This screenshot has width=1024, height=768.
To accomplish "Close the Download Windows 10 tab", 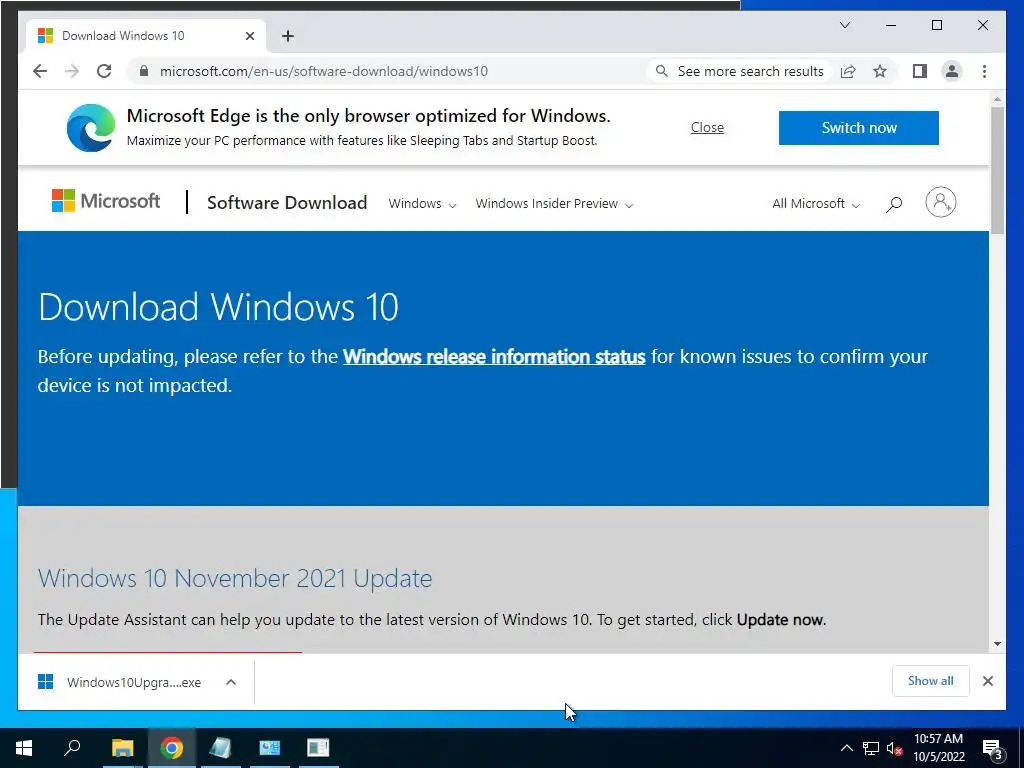I will point(249,36).
